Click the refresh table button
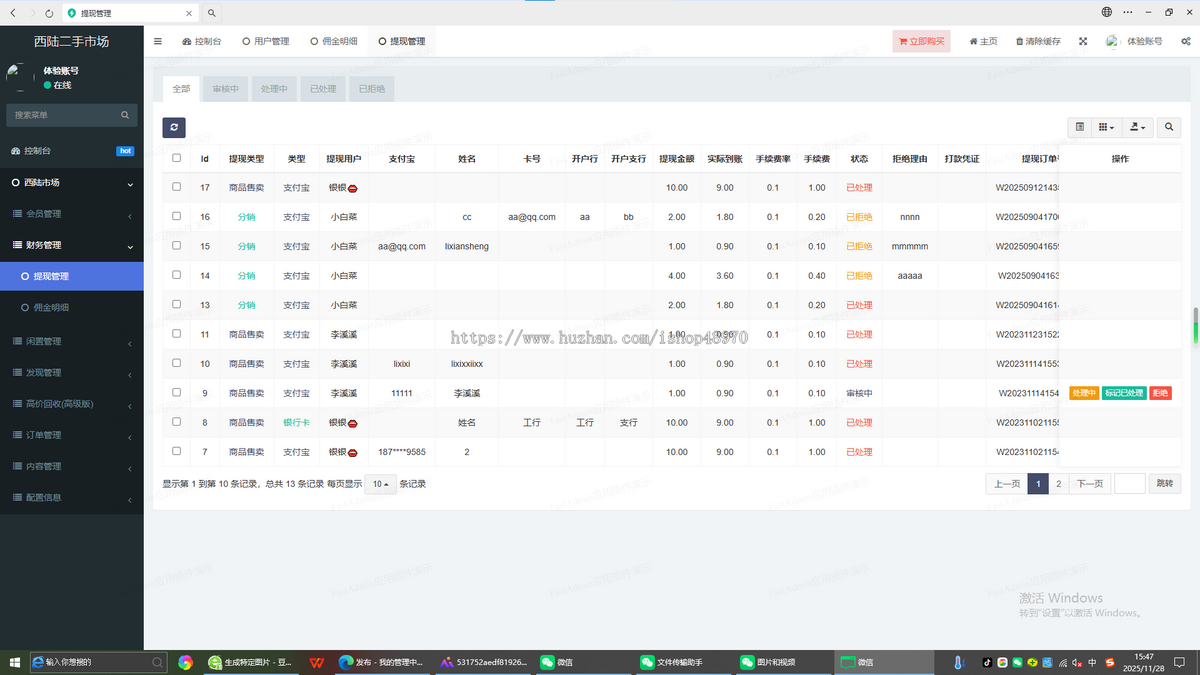 tap(174, 127)
